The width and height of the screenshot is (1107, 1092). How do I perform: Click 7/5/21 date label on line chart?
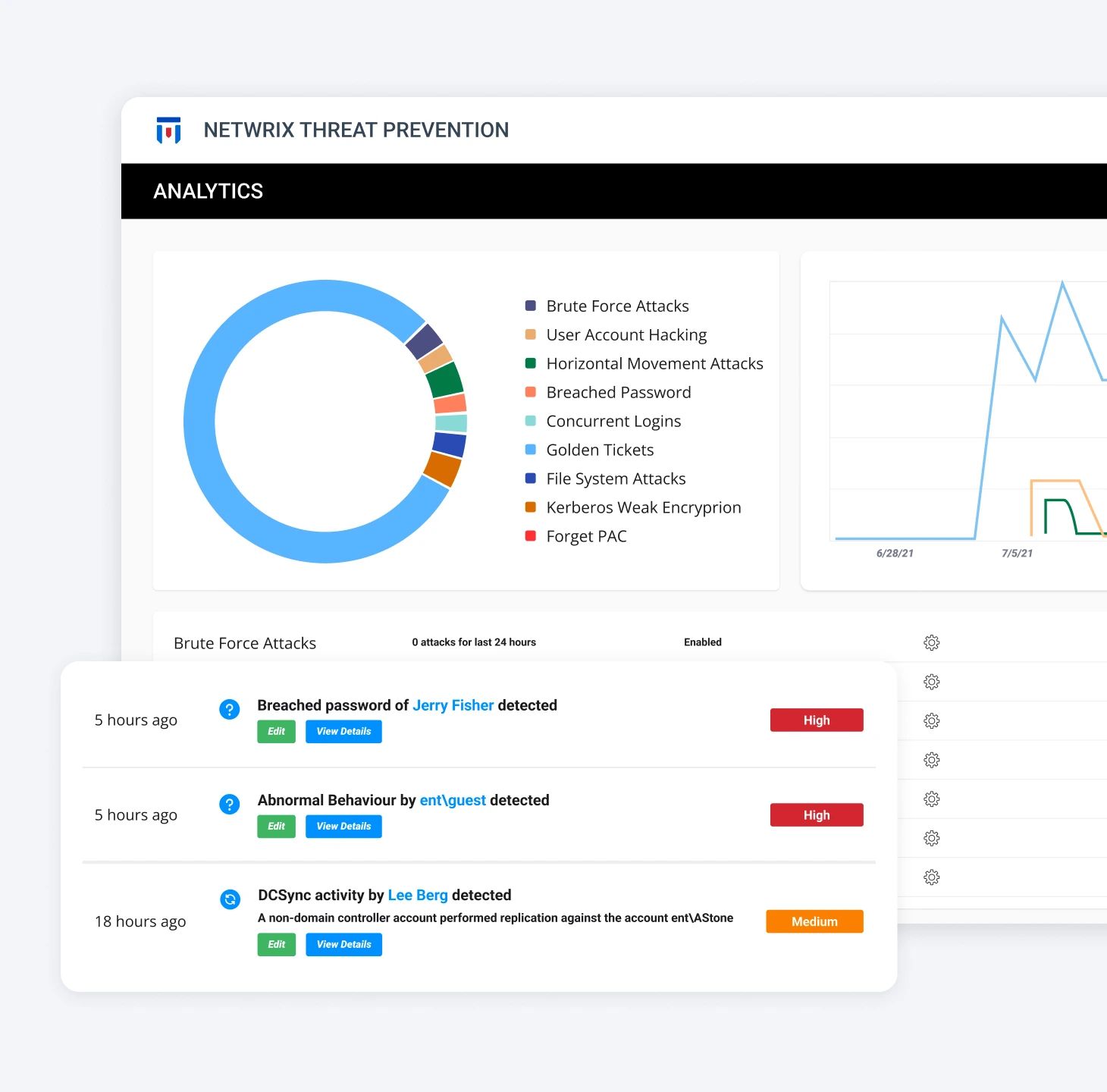pyautogui.click(x=1017, y=554)
